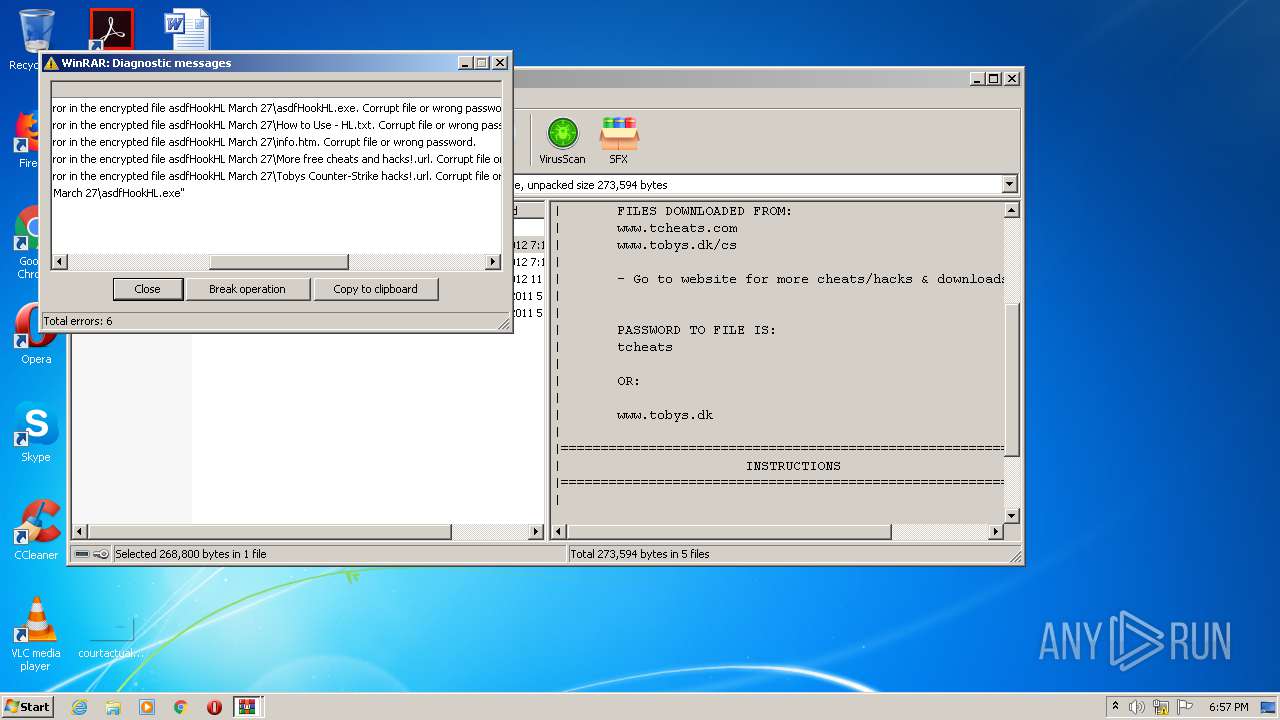Open the Adobe Acrobat desktop shortcut

111,29
